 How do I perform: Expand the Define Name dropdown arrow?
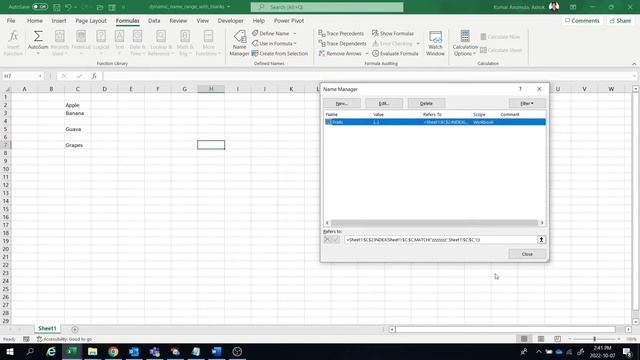point(295,33)
